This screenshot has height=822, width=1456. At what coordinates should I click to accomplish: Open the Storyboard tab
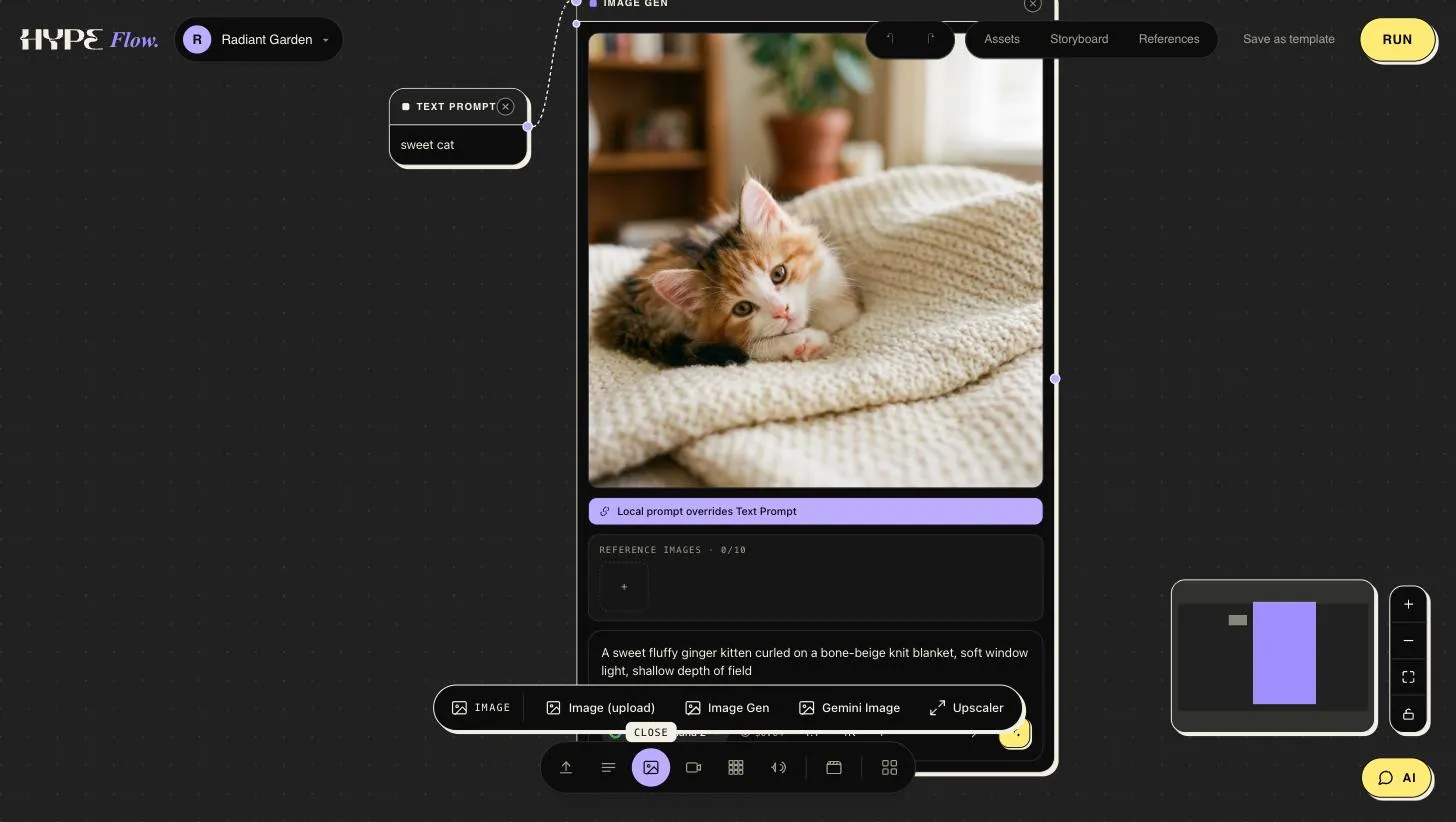point(1079,39)
